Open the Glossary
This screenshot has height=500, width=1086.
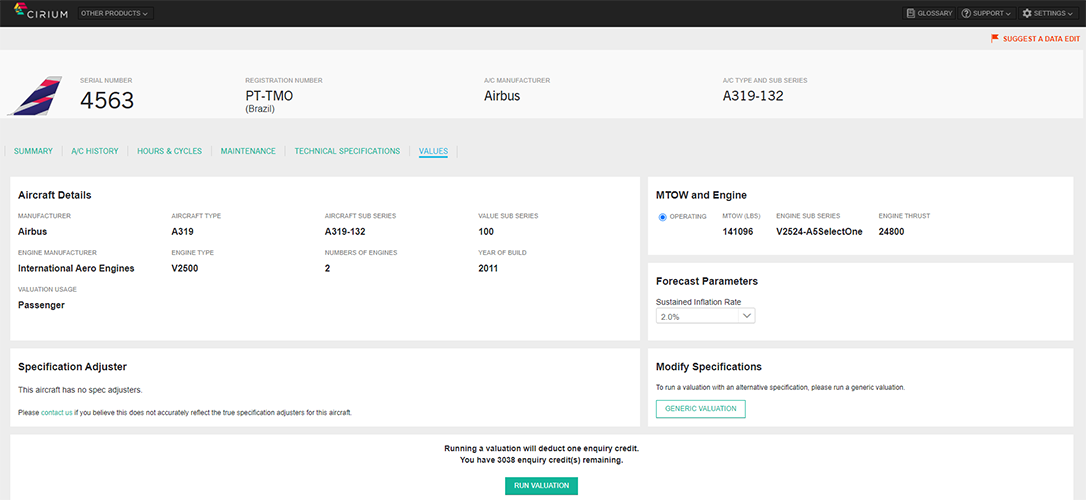pyautogui.click(x=929, y=13)
